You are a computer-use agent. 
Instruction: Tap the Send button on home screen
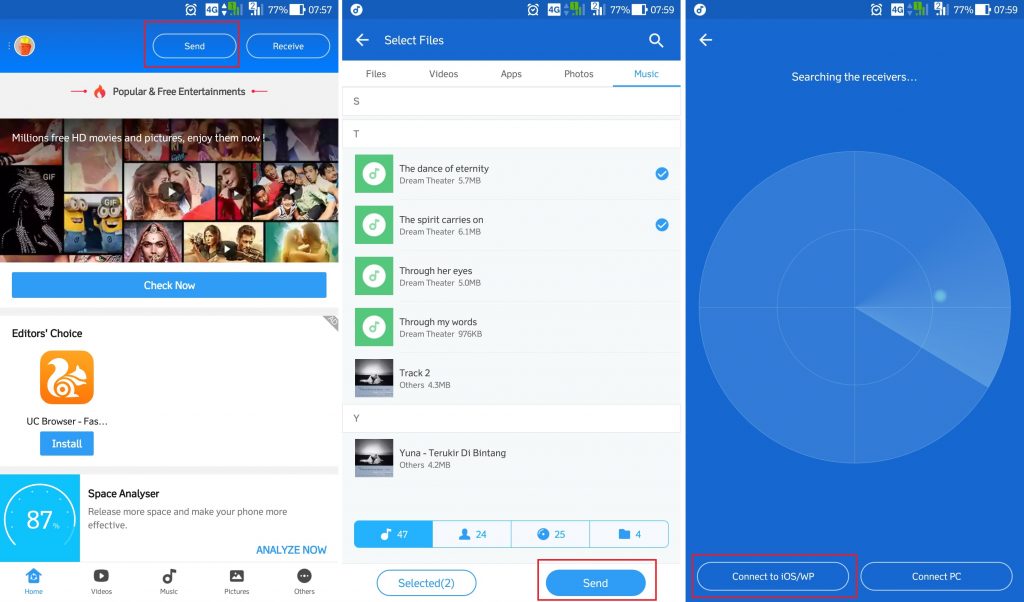tap(194, 46)
